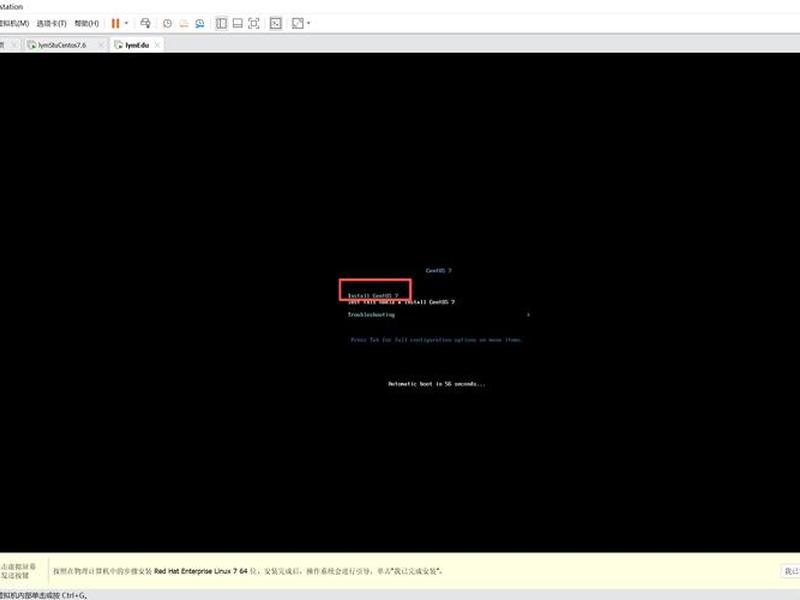
Task: Send Ctrl+Alt+Del to the guest
Action: 145,23
